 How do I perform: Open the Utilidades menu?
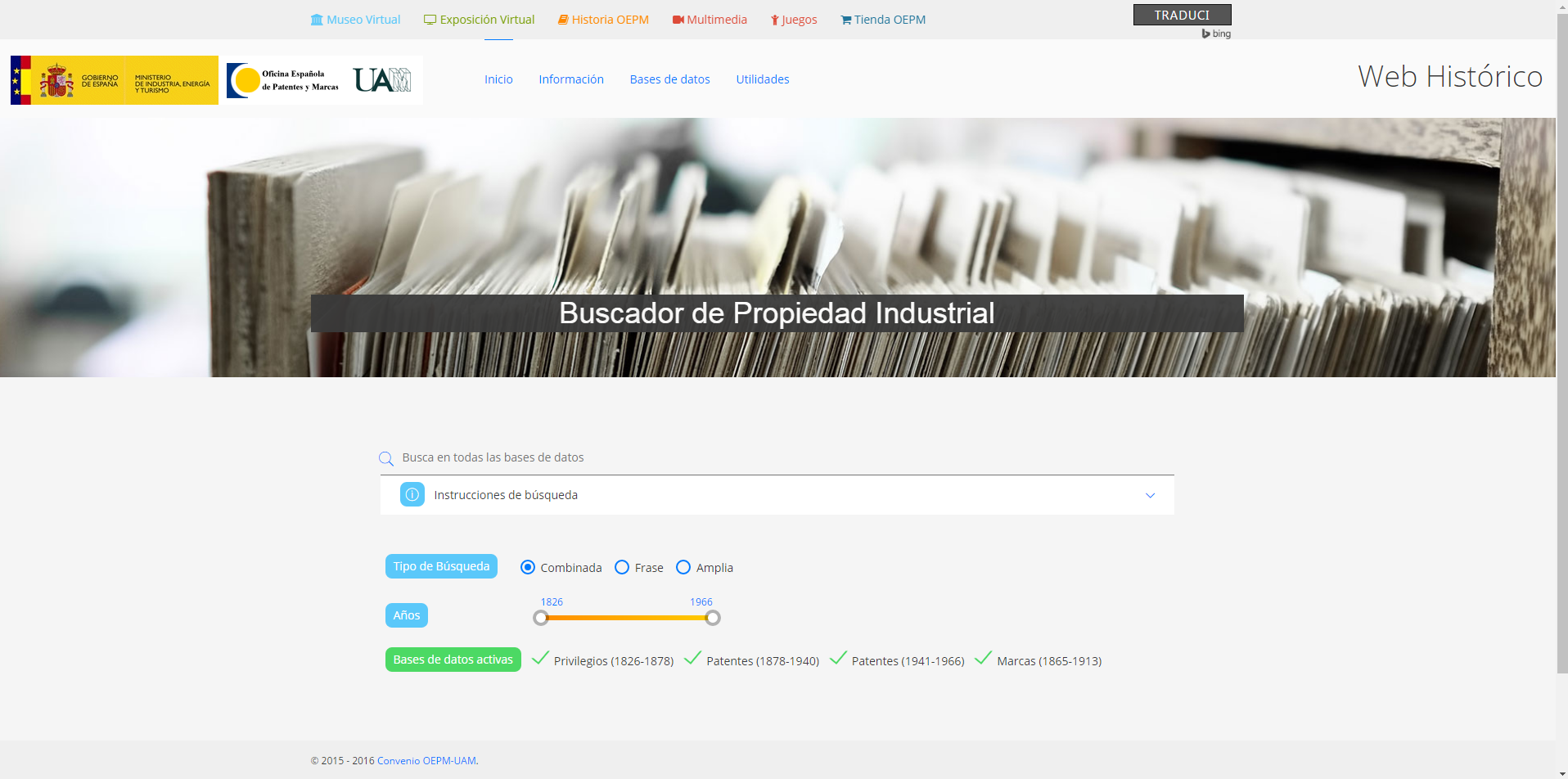pos(762,79)
